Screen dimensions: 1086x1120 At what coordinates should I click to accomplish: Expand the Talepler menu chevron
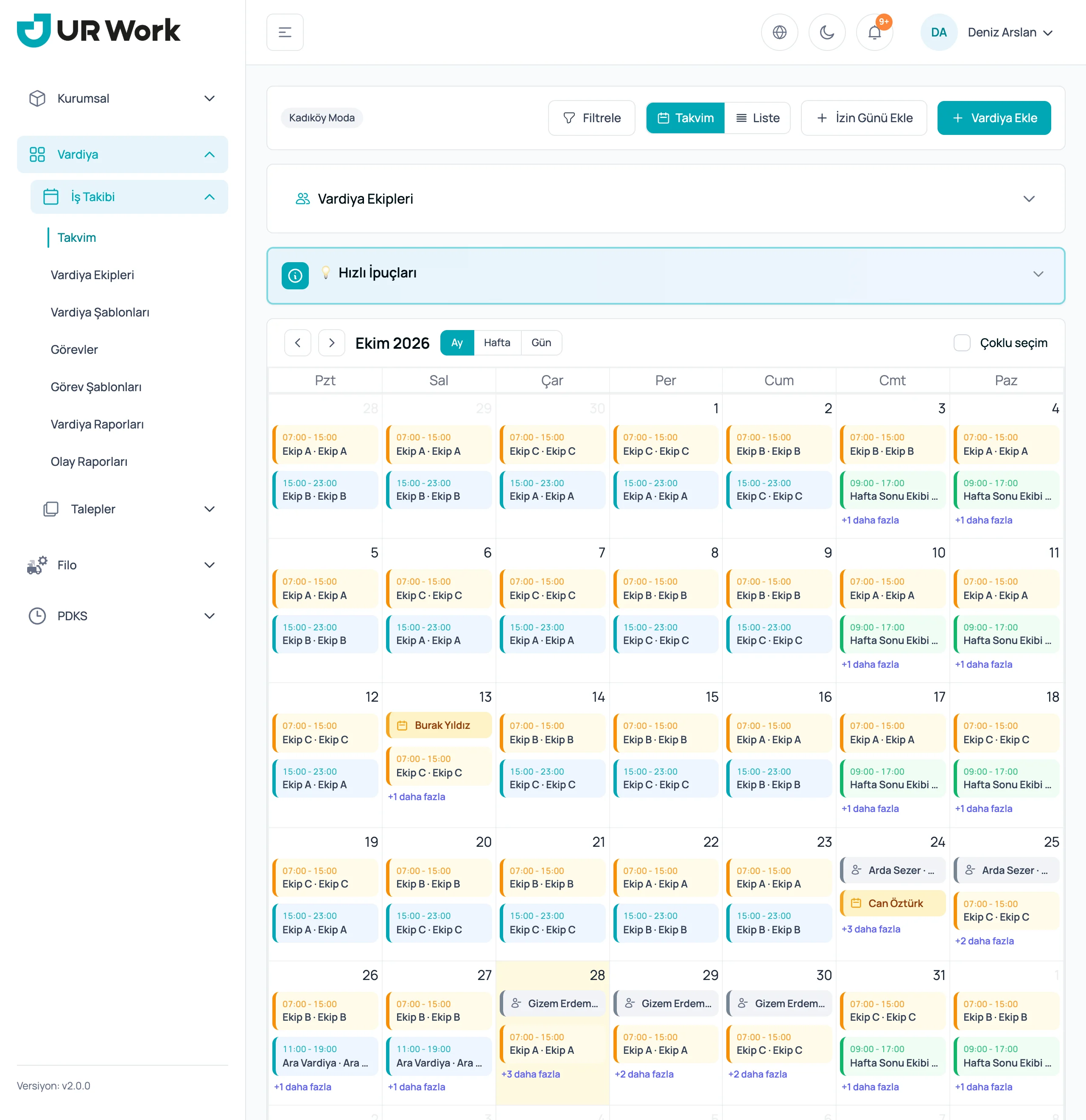tap(210, 509)
